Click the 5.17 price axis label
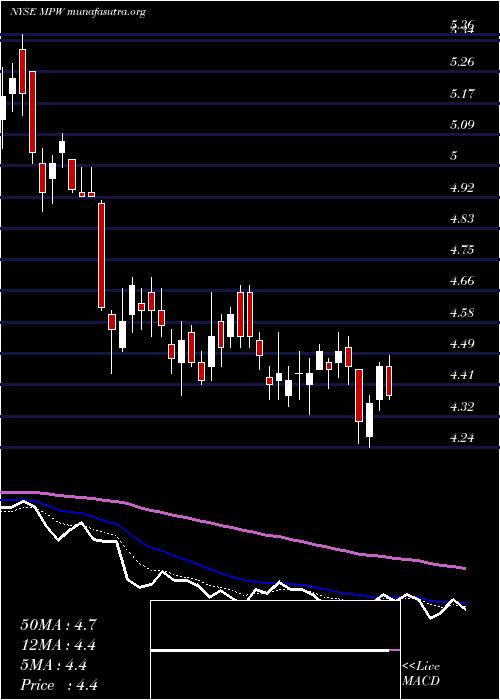Screen dimensions: 500x700 tap(462, 94)
